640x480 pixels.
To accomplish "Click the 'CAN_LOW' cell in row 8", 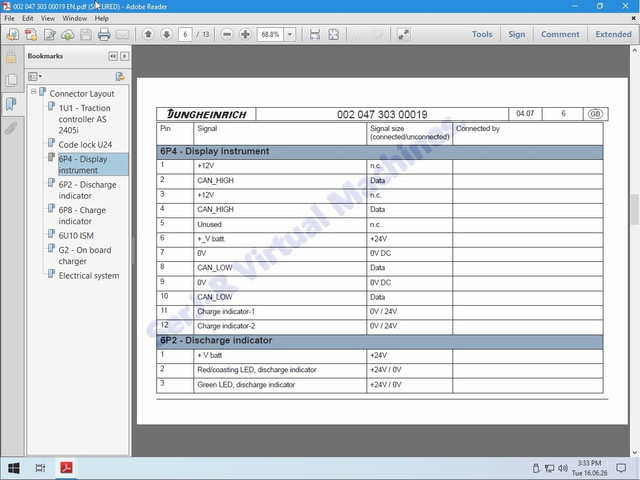I will [x=280, y=268].
